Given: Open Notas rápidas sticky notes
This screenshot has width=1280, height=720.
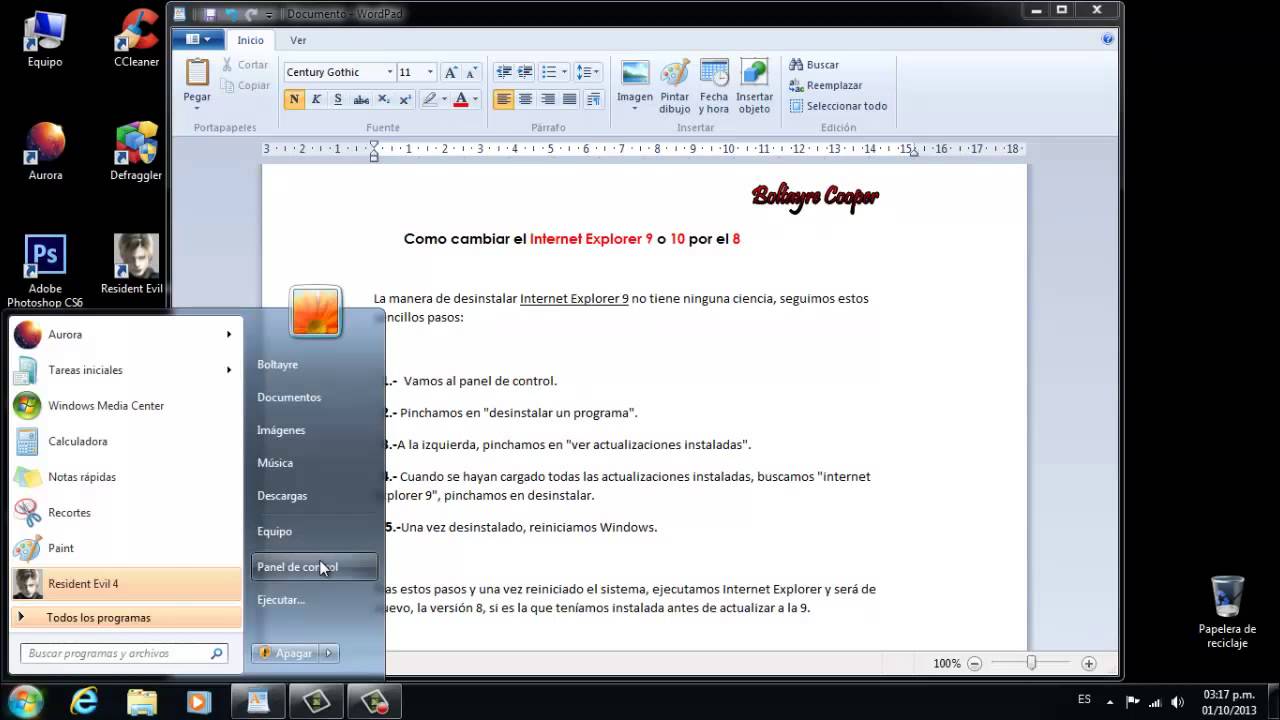Looking at the screenshot, I should point(126,477).
